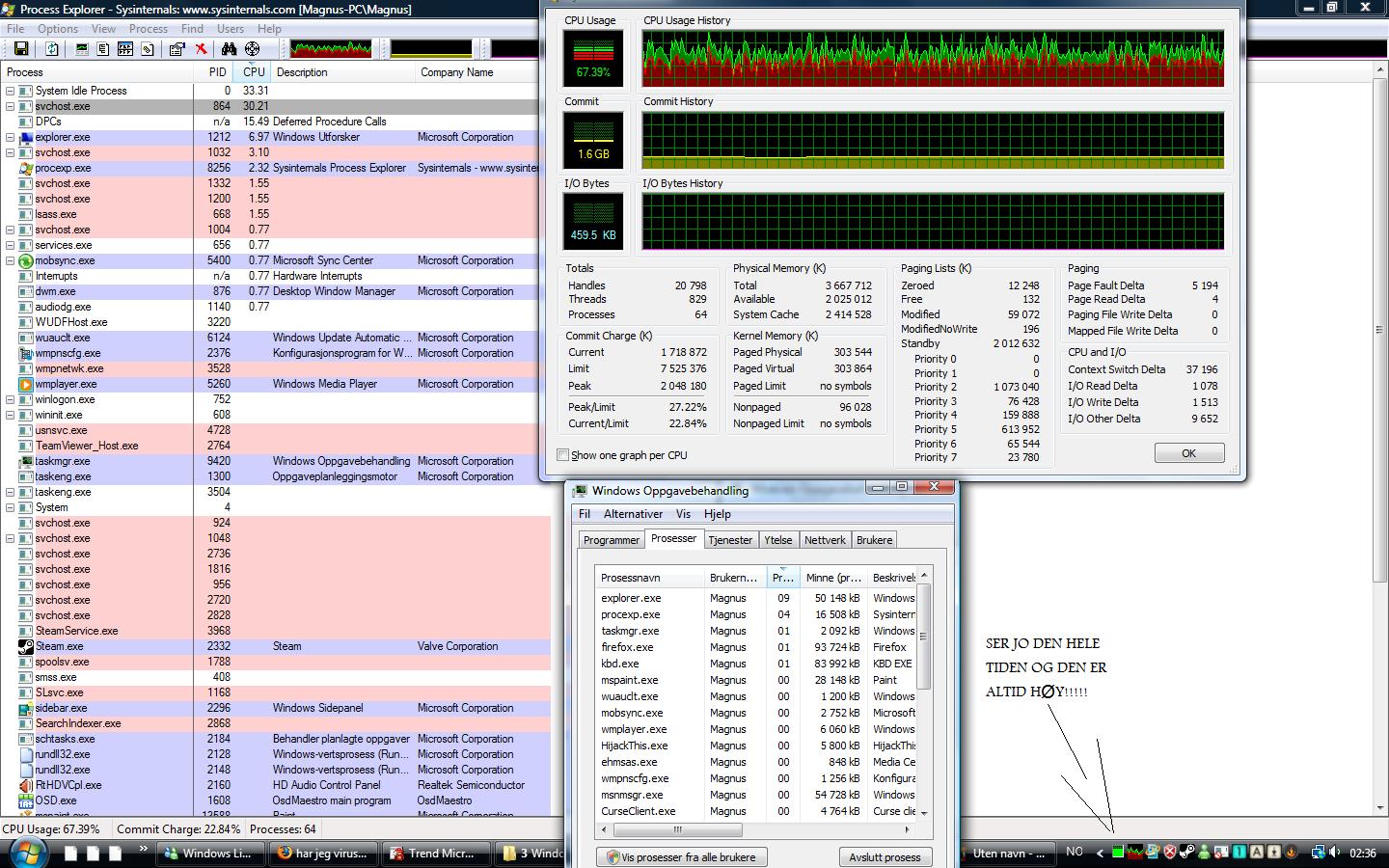The width and height of the screenshot is (1389, 868).
Task: Click the volume speaker tray icon
Action: coord(1334,852)
